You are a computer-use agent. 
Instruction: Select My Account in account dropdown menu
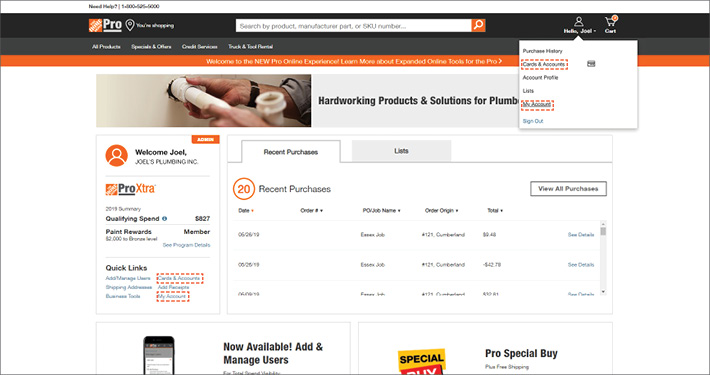537,105
